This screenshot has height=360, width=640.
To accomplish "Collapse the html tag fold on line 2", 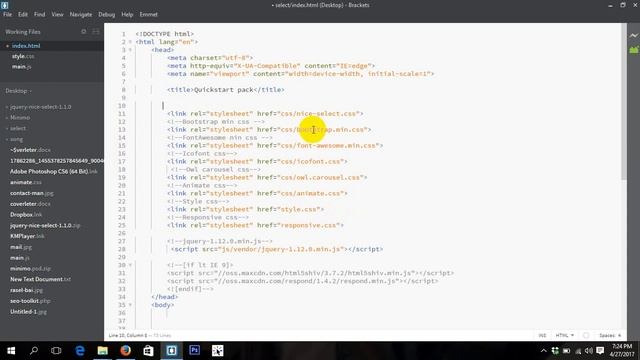I will (131, 42).
